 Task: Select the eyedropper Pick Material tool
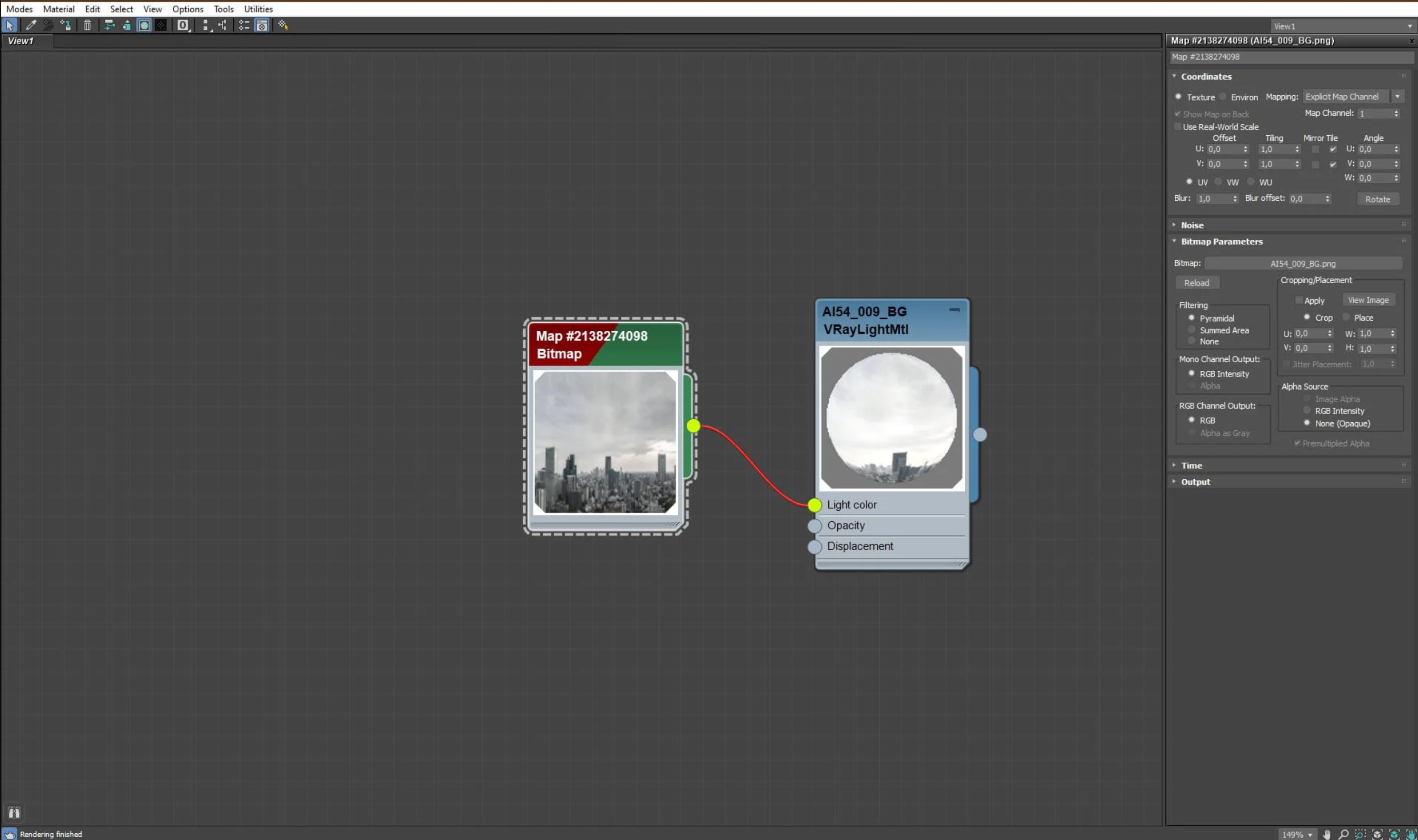pyautogui.click(x=31, y=25)
